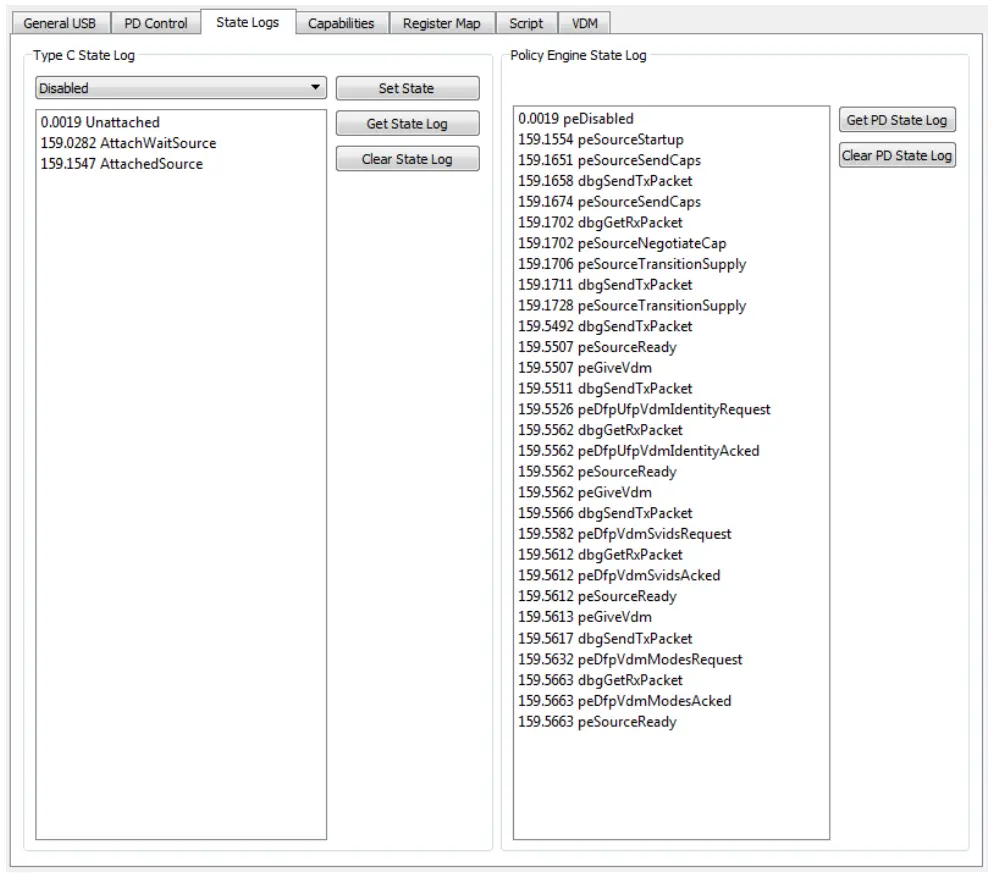Switch to the General USB tab
The width and height of the screenshot is (1001, 883).
pyautogui.click(x=61, y=23)
